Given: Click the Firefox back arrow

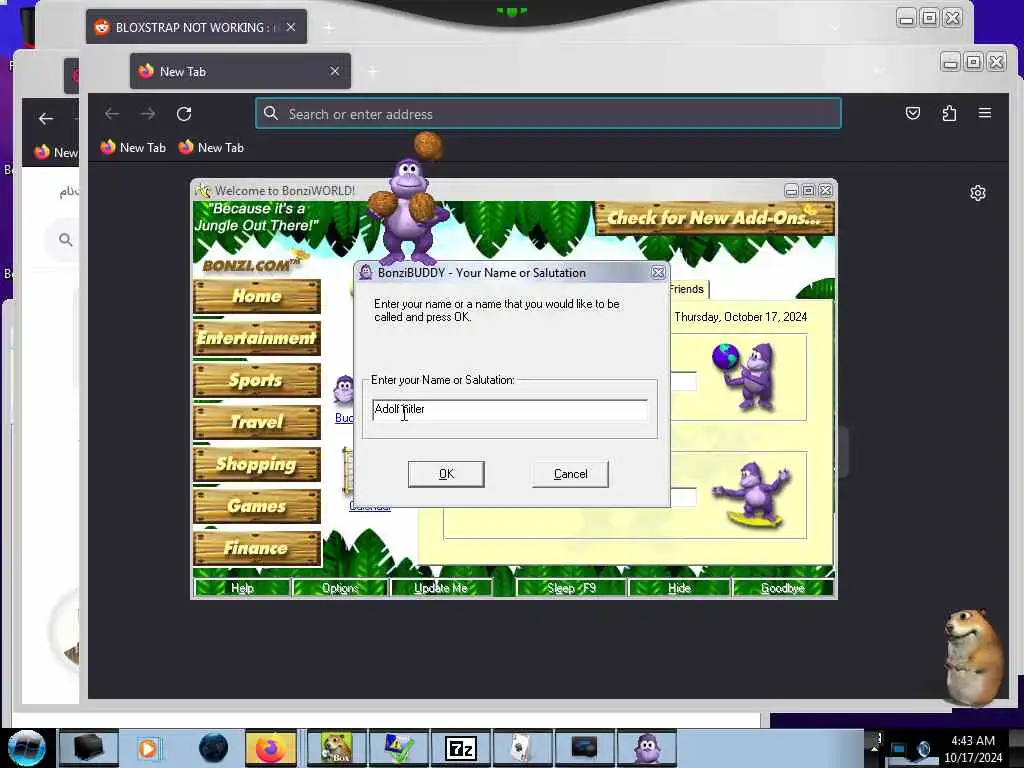Looking at the screenshot, I should (112, 114).
